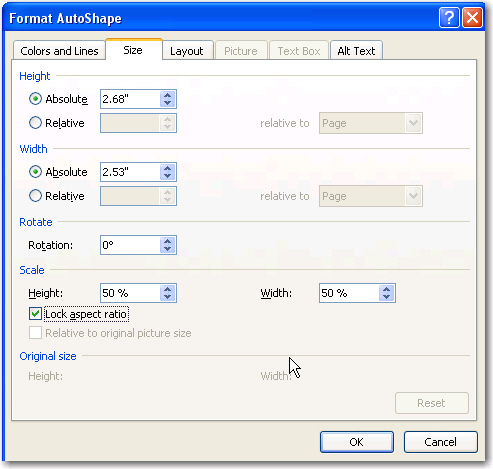Open Height relative to Page dropdown

[371, 123]
